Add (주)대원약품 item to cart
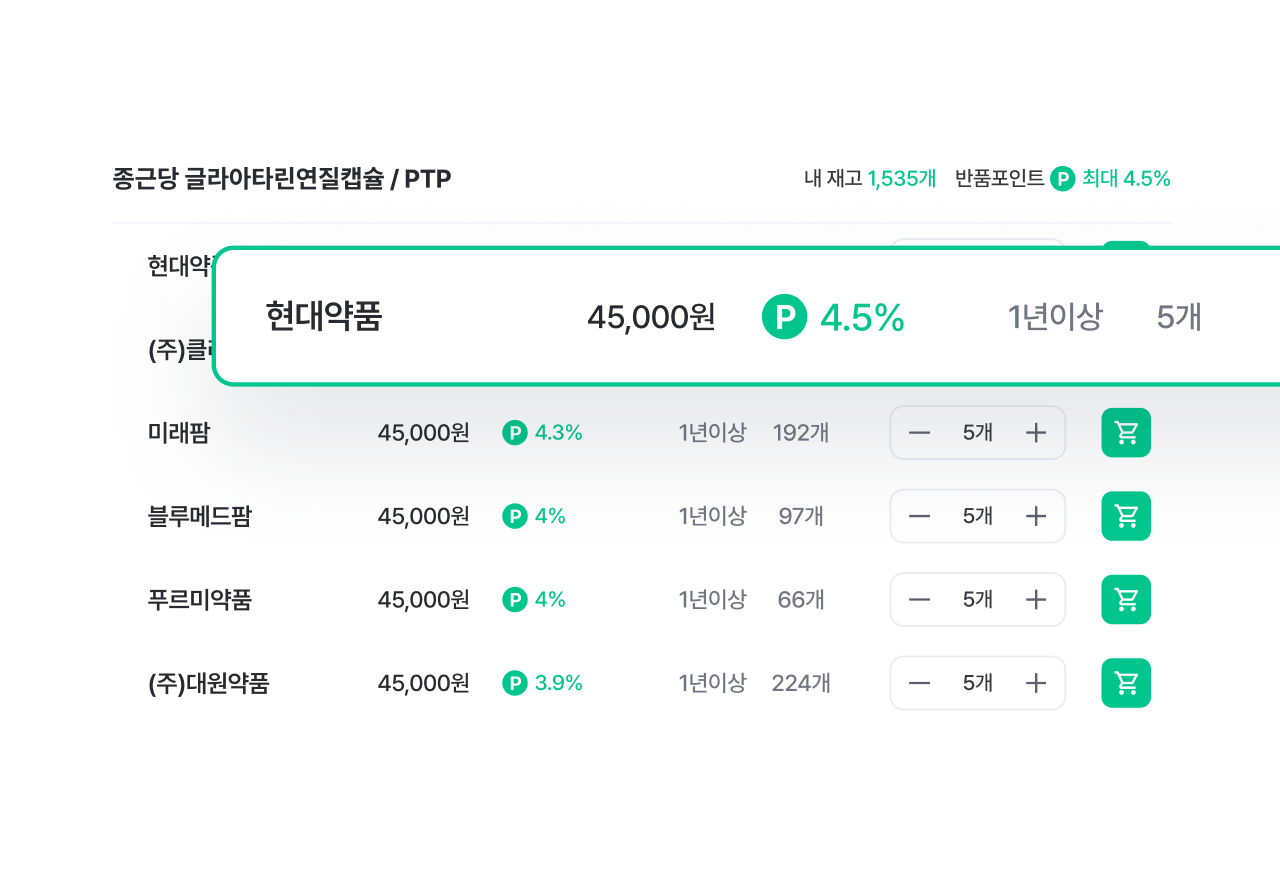 tap(1126, 683)
